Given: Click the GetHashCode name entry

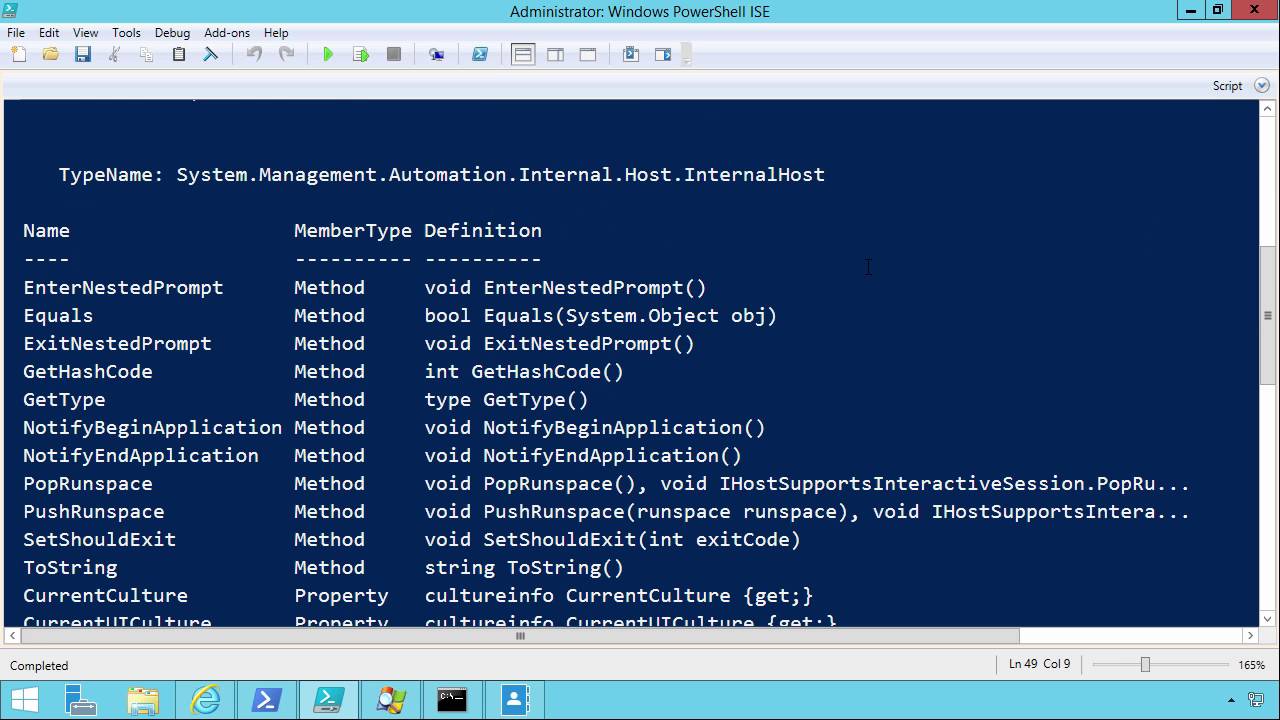Looking at the screenshot, I should (88, 372).
